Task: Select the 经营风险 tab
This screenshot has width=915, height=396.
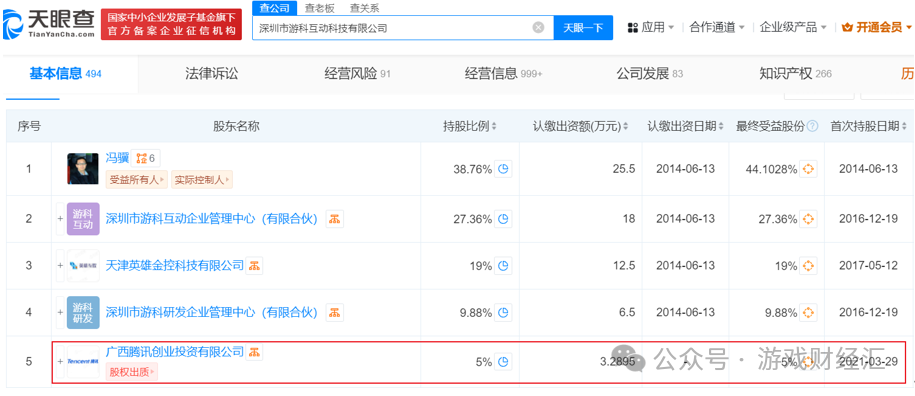Action: pyautogui.click(x=357, y=74)
